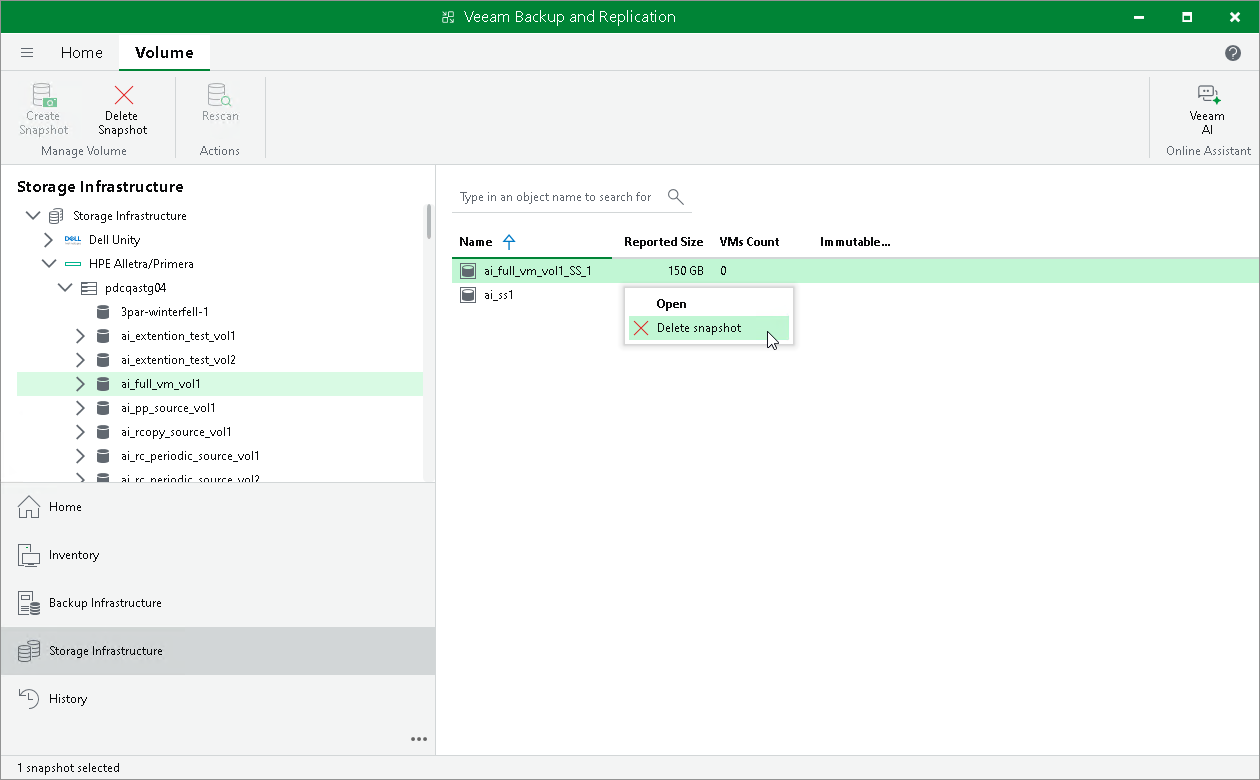The image size is (1260, 780).
Task: Click the ai_full_vm_vol1 volume icon
Action: [x=103, y=384]
